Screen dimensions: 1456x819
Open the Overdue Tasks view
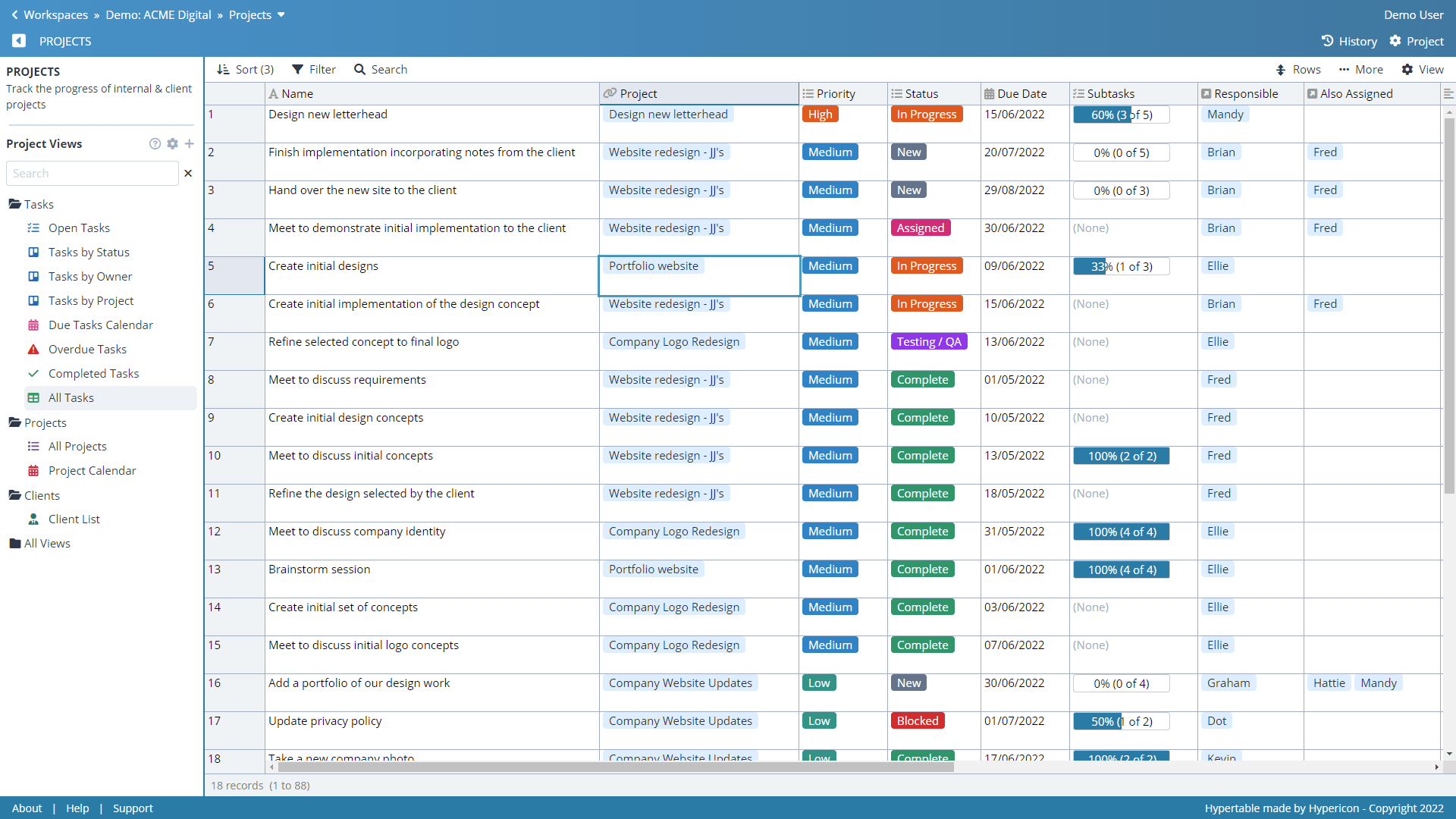87,350
